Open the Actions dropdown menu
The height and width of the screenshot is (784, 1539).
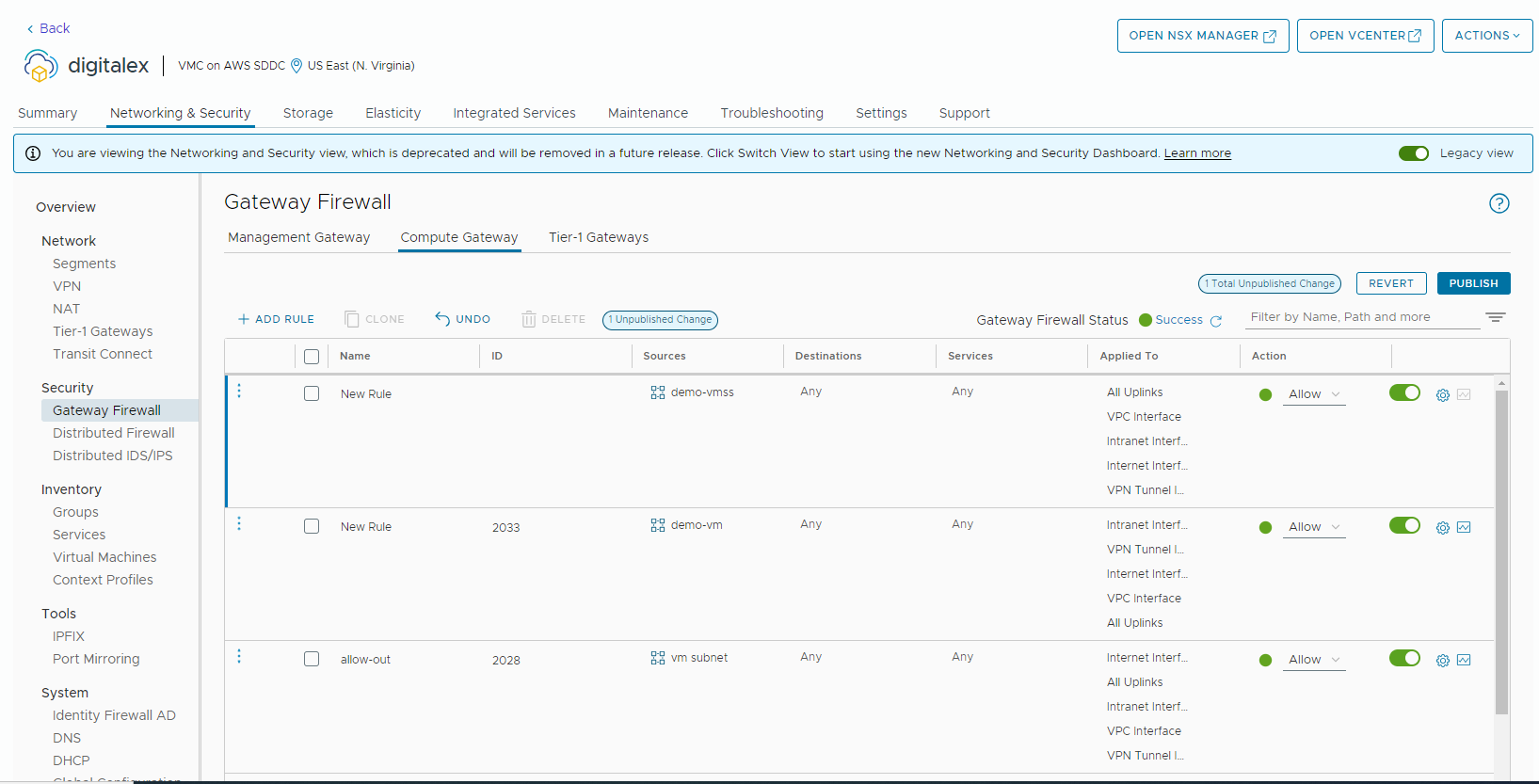pos(1486,36)
